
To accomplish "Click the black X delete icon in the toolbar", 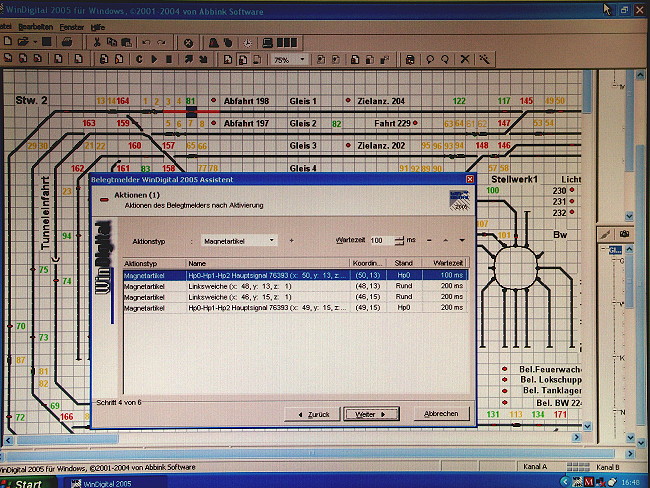I will click(x=465, y=59).
